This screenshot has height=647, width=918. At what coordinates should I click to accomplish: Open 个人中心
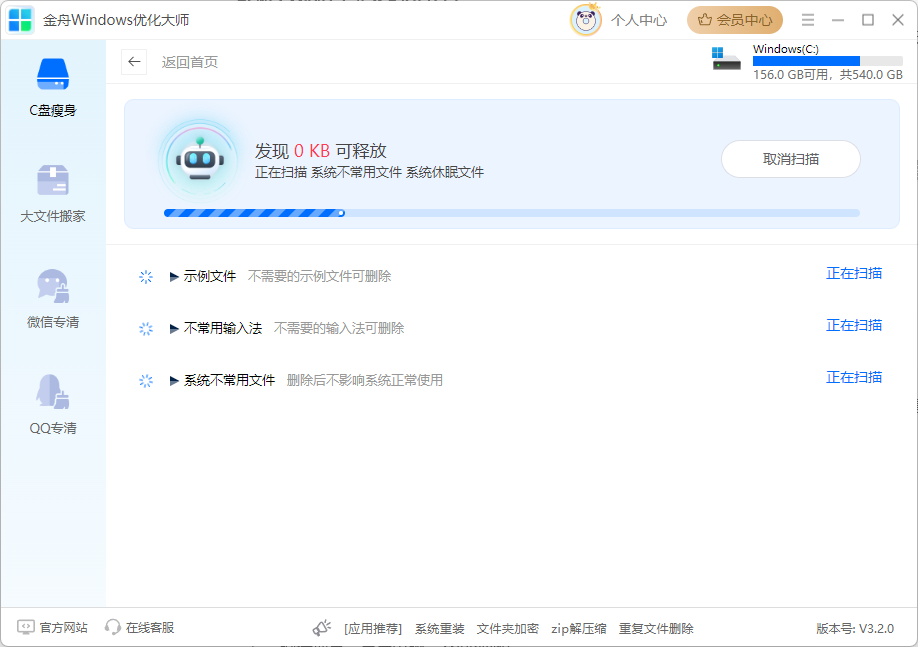click(x=639, y=20)
